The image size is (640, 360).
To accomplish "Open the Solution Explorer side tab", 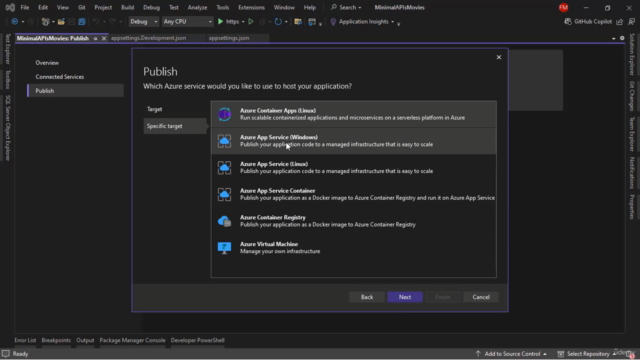I will (632, 54).
